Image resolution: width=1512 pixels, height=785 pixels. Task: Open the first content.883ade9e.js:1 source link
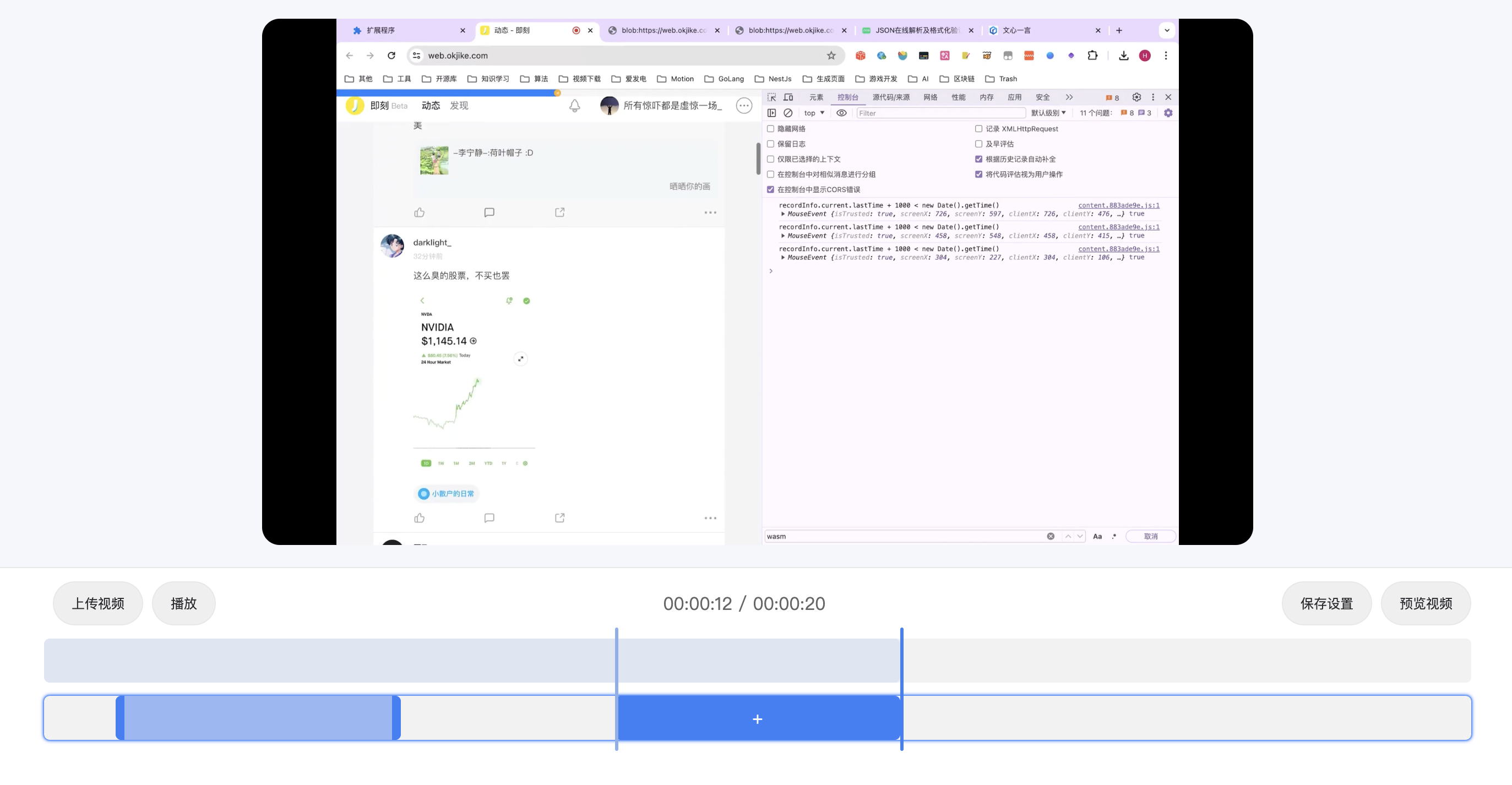click(x=1119, y=205)
